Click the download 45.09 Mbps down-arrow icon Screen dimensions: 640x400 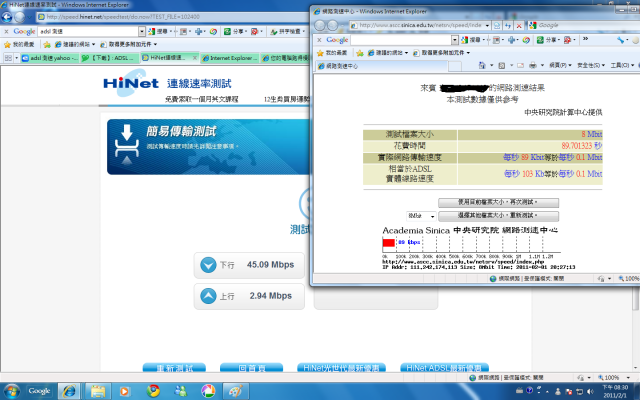pyautogui.click(x=208, y=265)
